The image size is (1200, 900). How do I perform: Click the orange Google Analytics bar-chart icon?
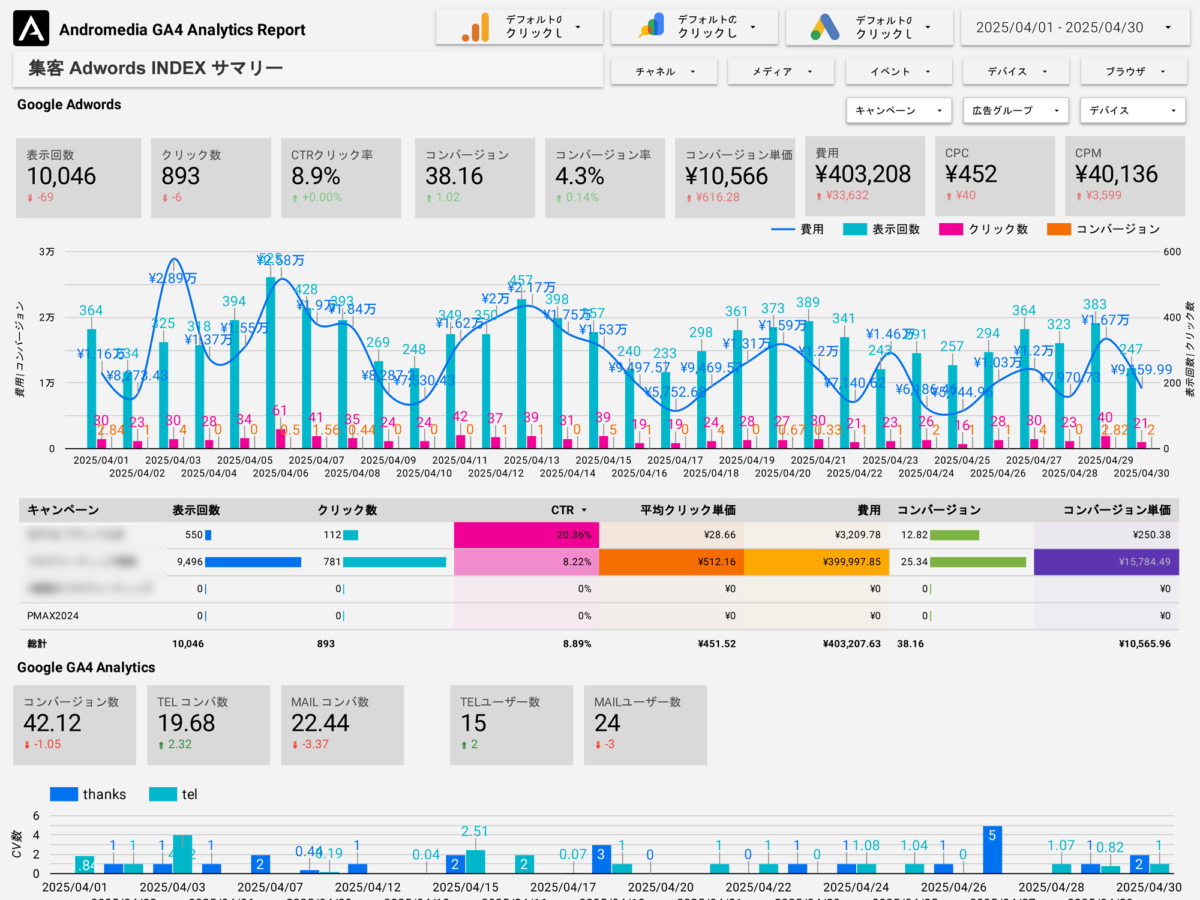click(x=475, y=28)
